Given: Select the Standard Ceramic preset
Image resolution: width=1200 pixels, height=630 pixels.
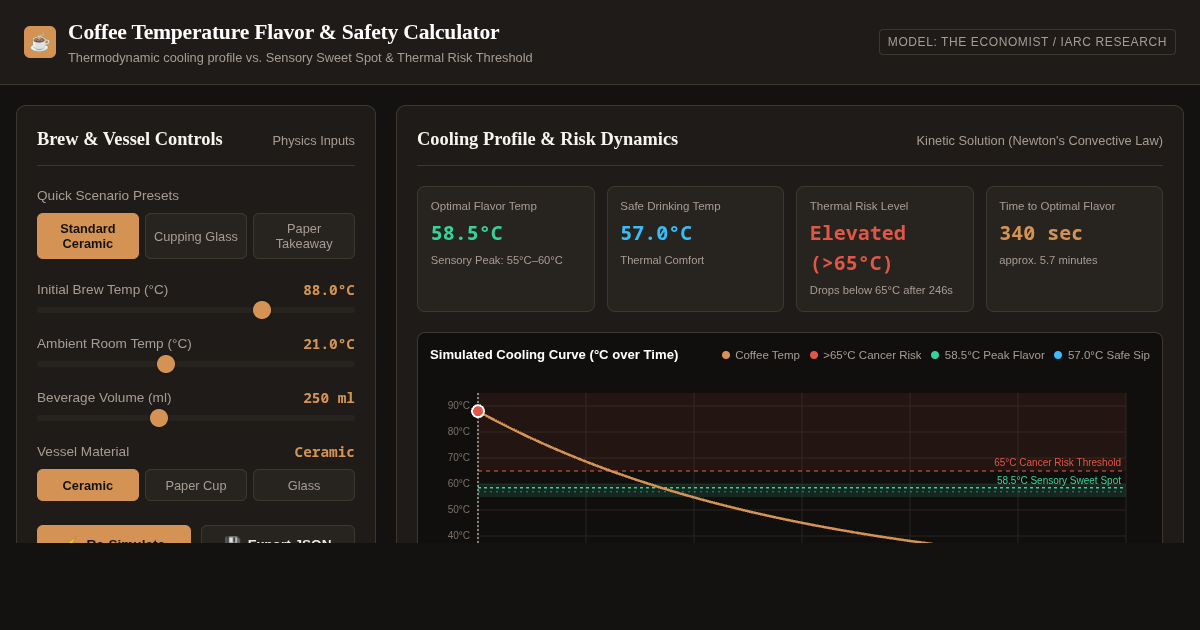Looking at the screenshot, I should (x=88, y=236).
